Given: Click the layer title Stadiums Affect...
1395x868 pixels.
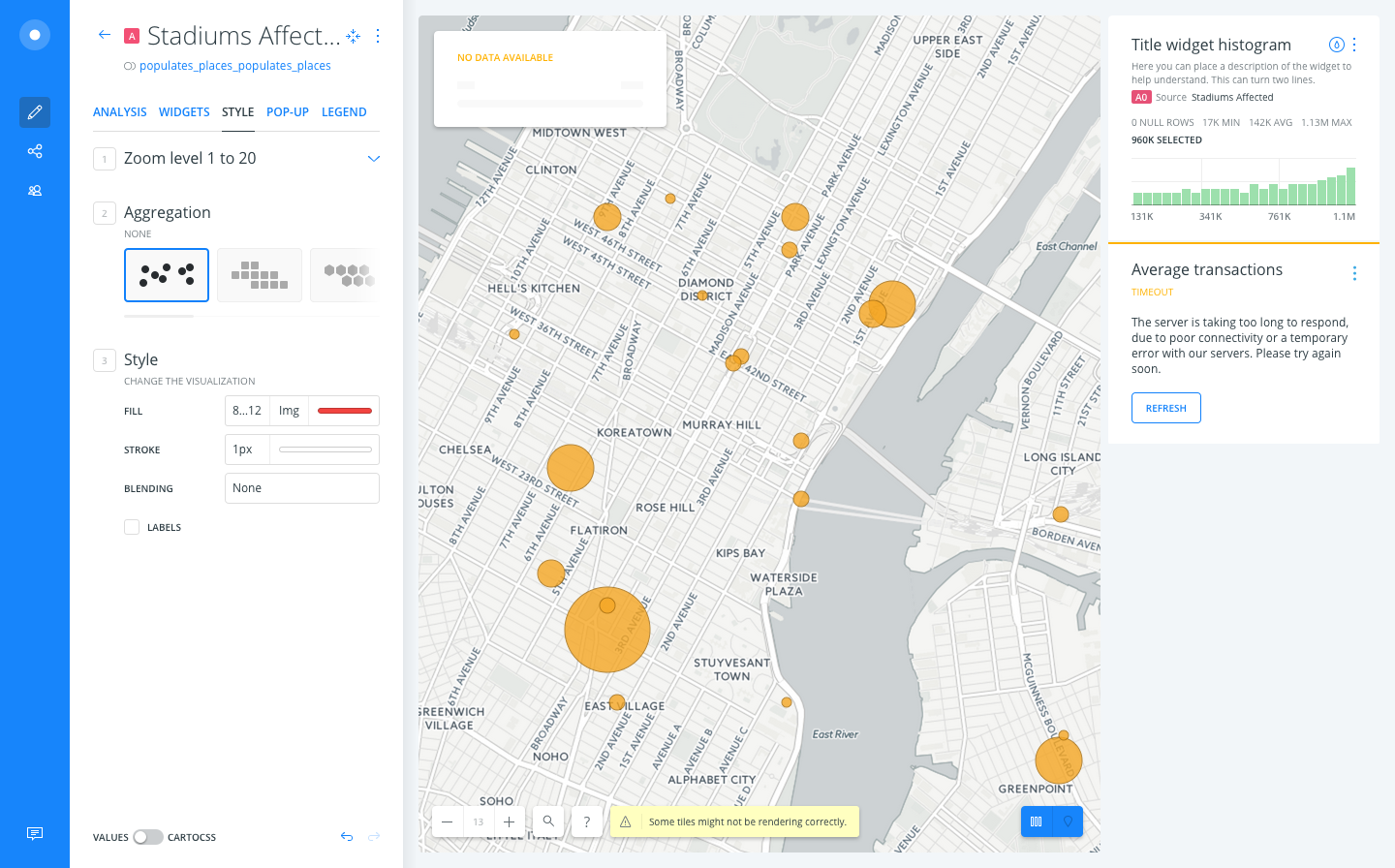Looking at the screenshot, I should (244, 36).
